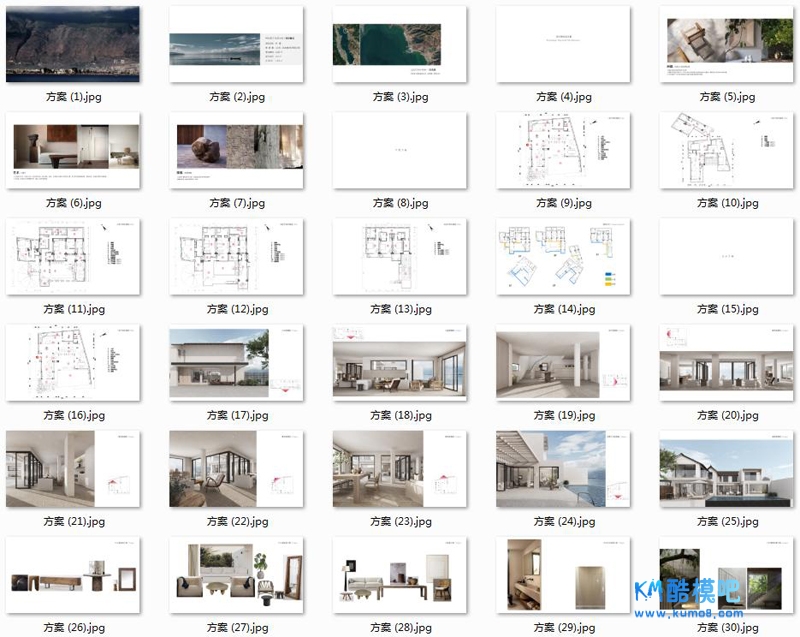
Task: Select the interior rendering 方案 (21).jpg
Action: coord(73,470)
